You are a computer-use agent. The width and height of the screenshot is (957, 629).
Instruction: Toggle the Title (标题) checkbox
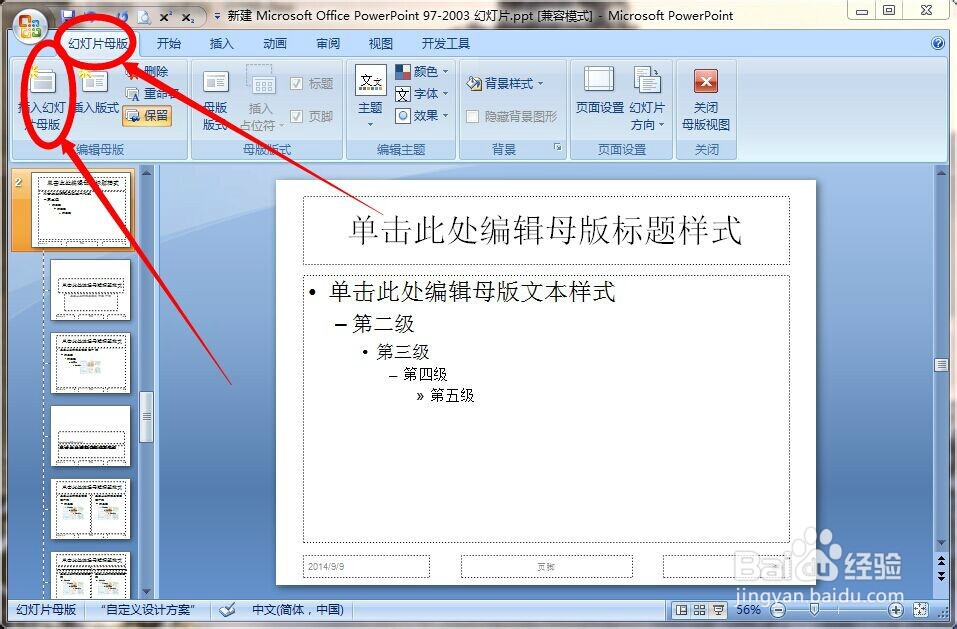pos(297,83)
